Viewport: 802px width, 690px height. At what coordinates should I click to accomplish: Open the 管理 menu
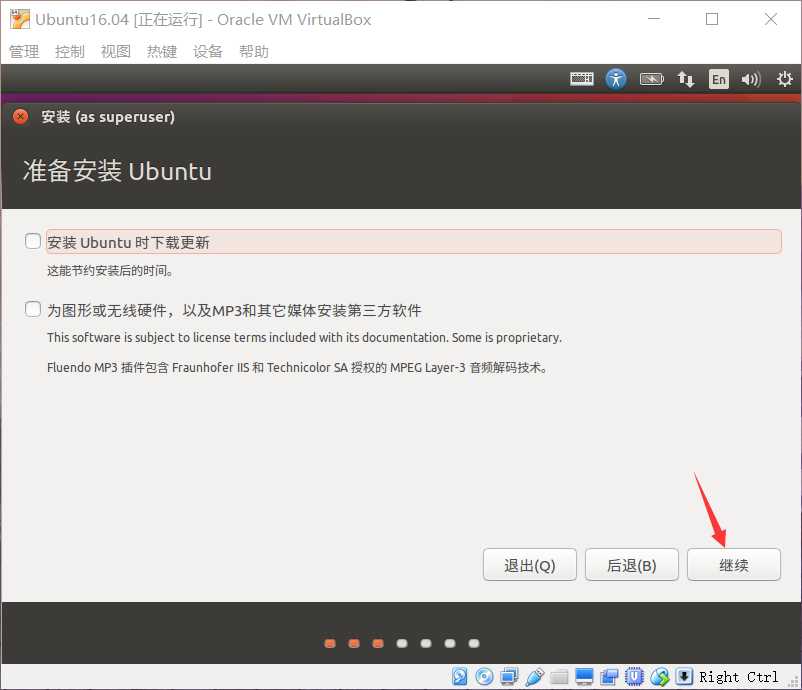point(24,51)
